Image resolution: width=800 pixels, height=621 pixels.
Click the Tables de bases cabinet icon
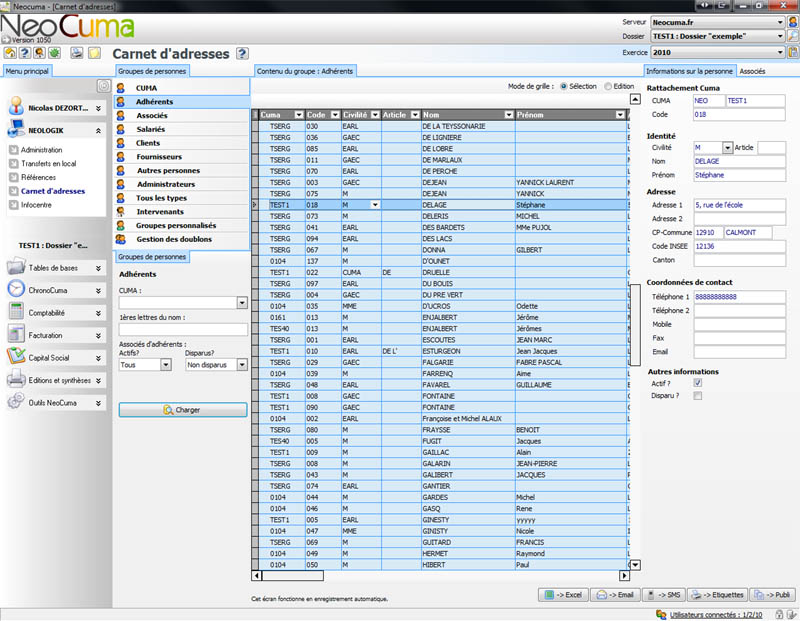(16, 266)
